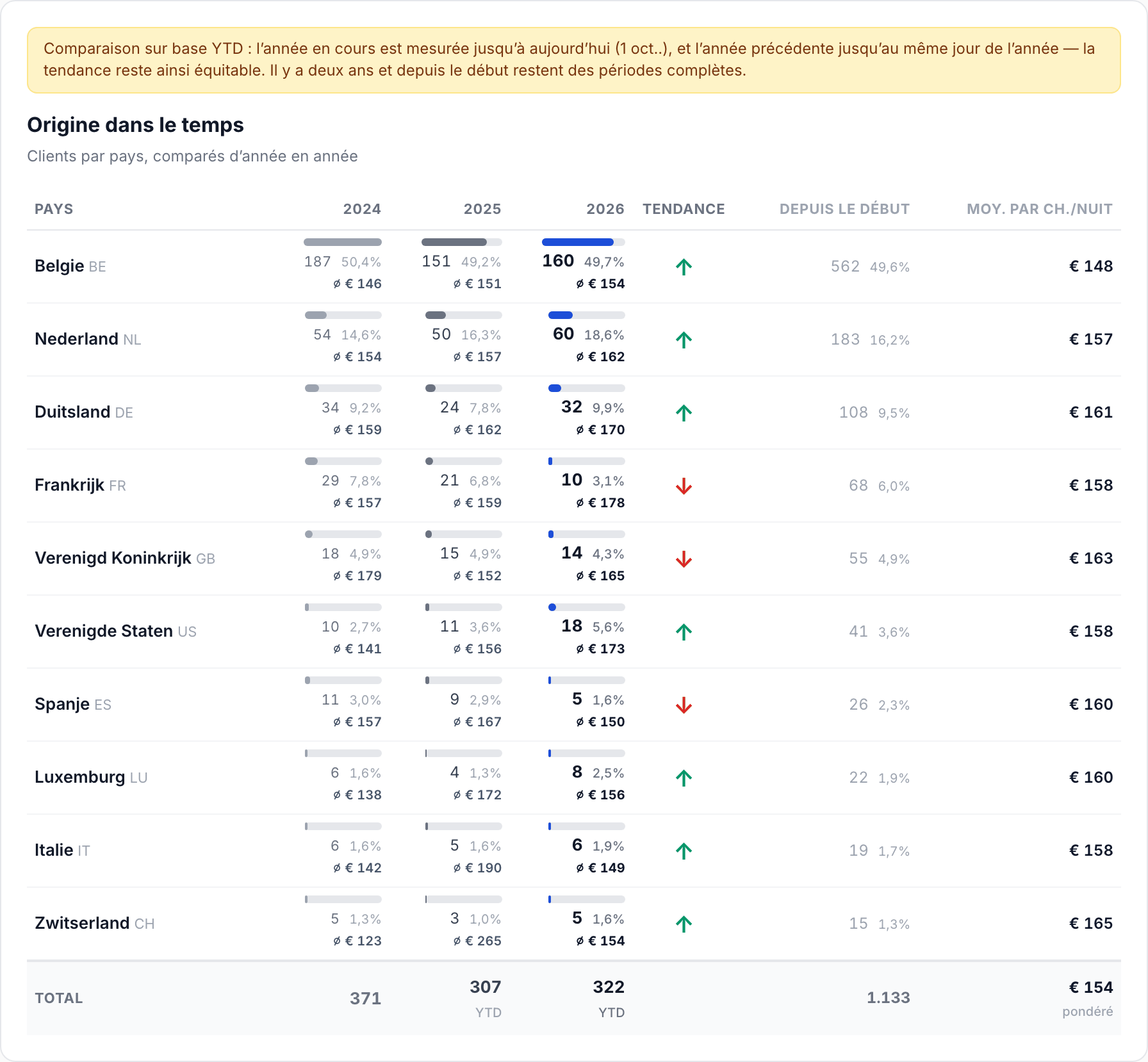The image size is (1148, 1062).
Task: Click Belgie's blue 2026 share bar
Action: 583,242
